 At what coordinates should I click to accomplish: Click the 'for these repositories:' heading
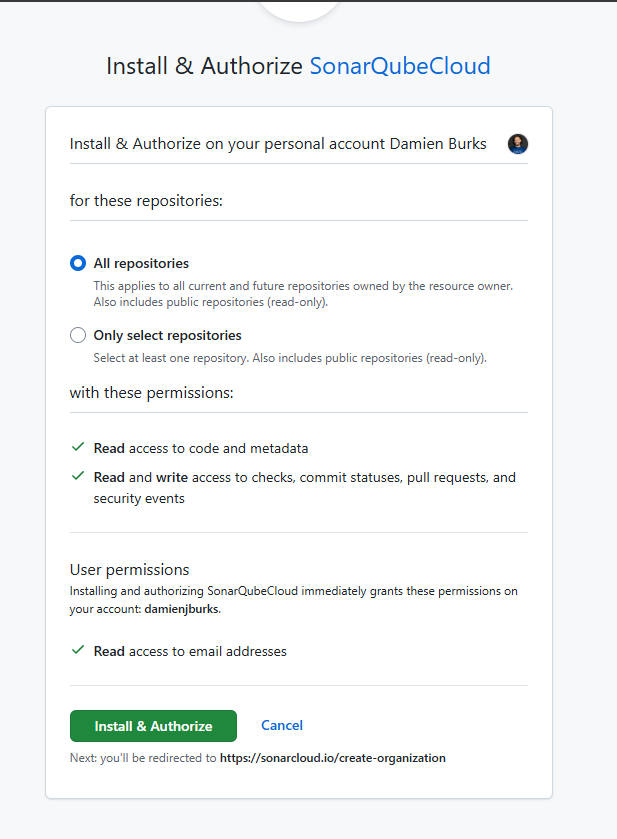(146, 201)
